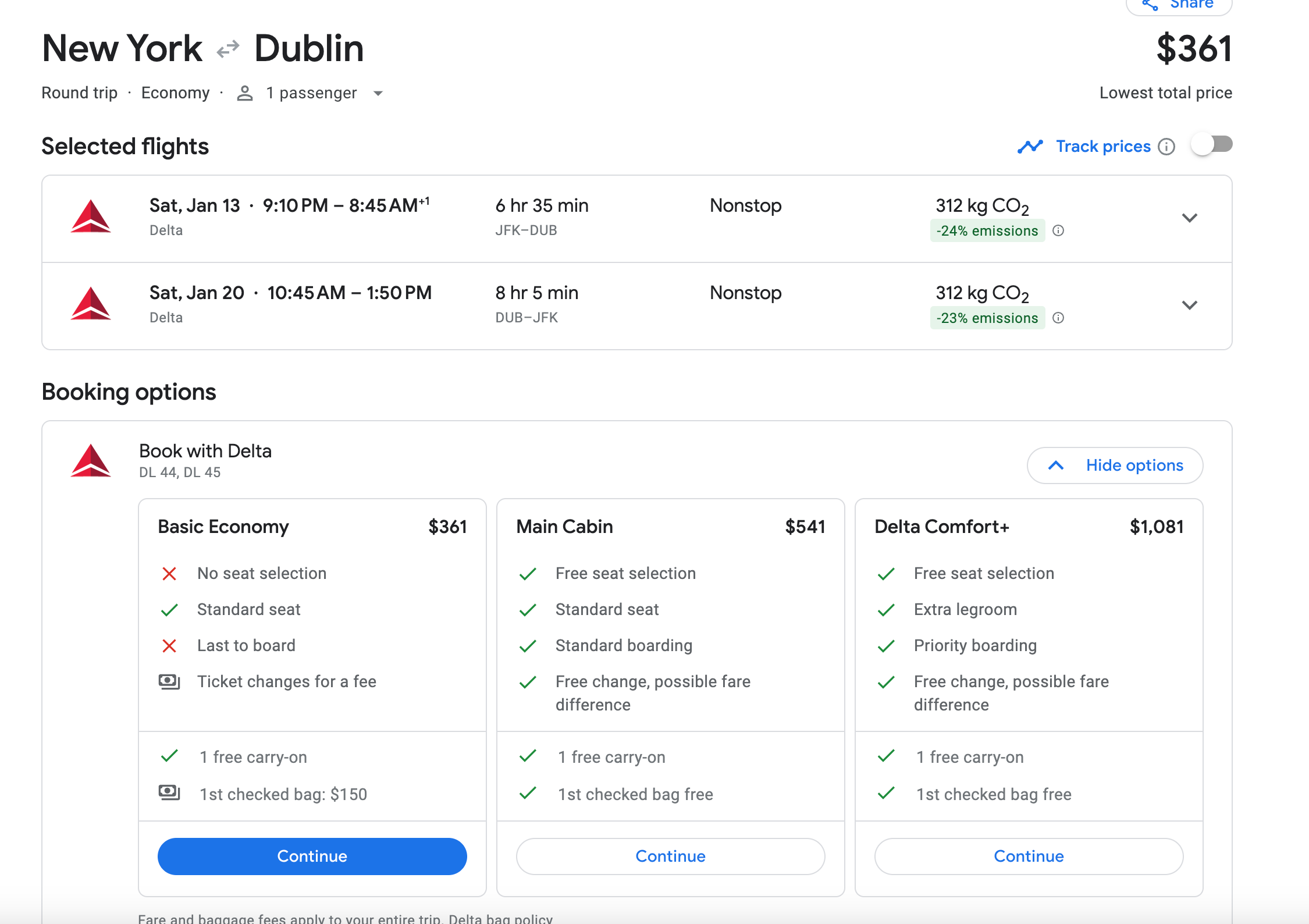Open the 1 passenger dropdown arrow

pos(378,94)
